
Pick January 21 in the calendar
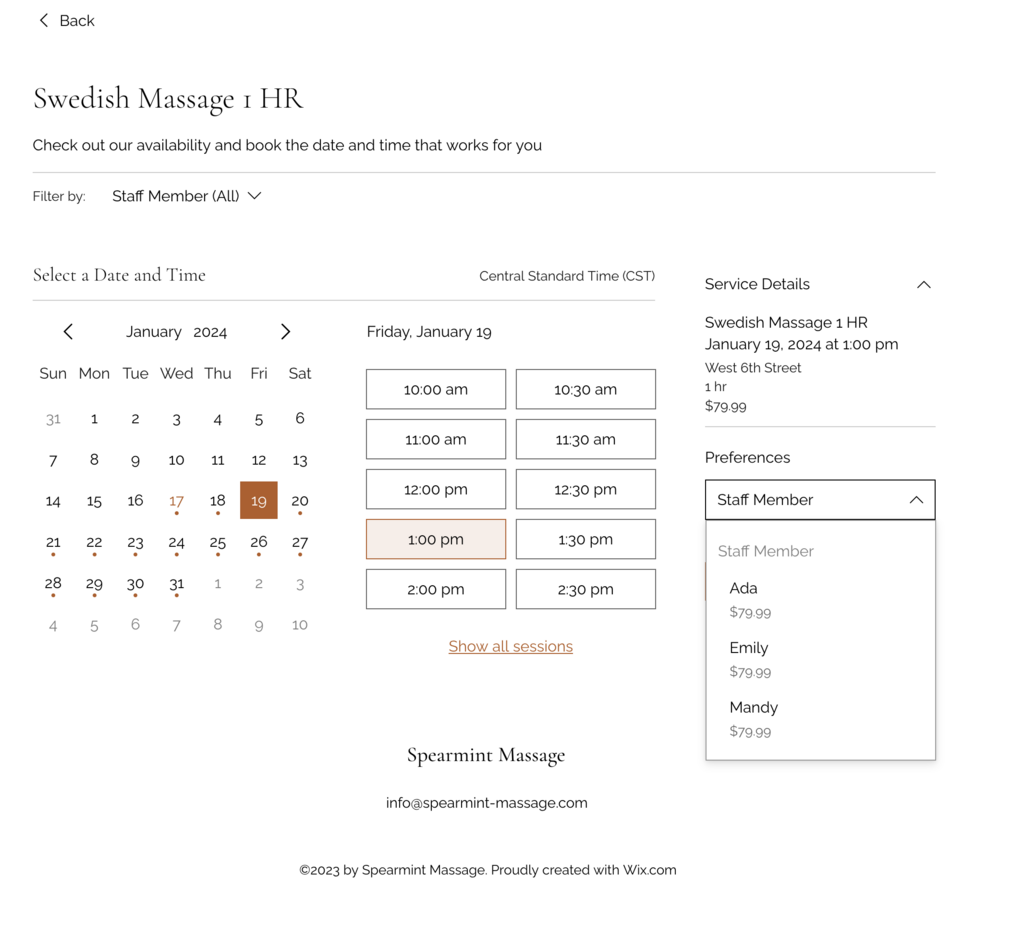tap(53, 542)
